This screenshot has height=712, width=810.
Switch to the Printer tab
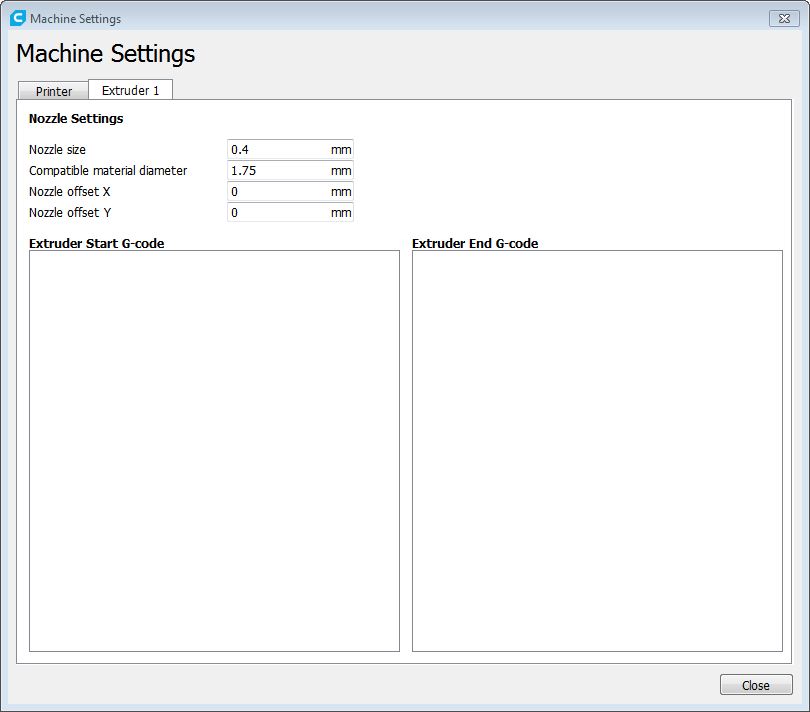click(x=54, y=91)
